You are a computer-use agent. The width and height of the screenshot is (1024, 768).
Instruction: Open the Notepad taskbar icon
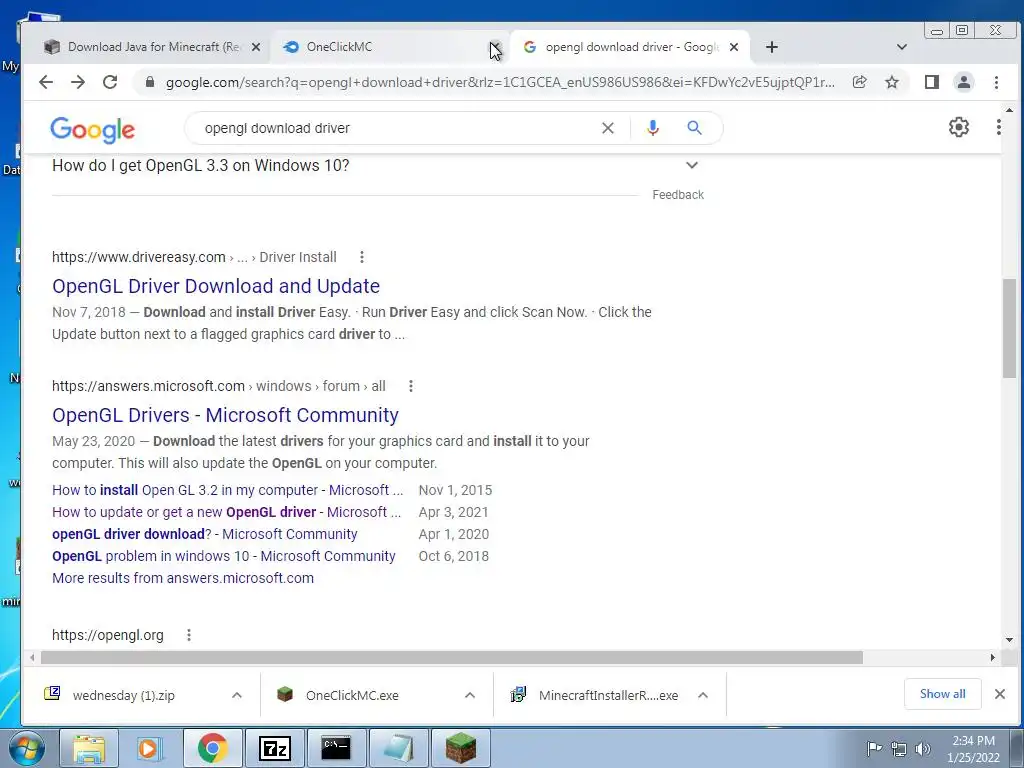point(398,748)
